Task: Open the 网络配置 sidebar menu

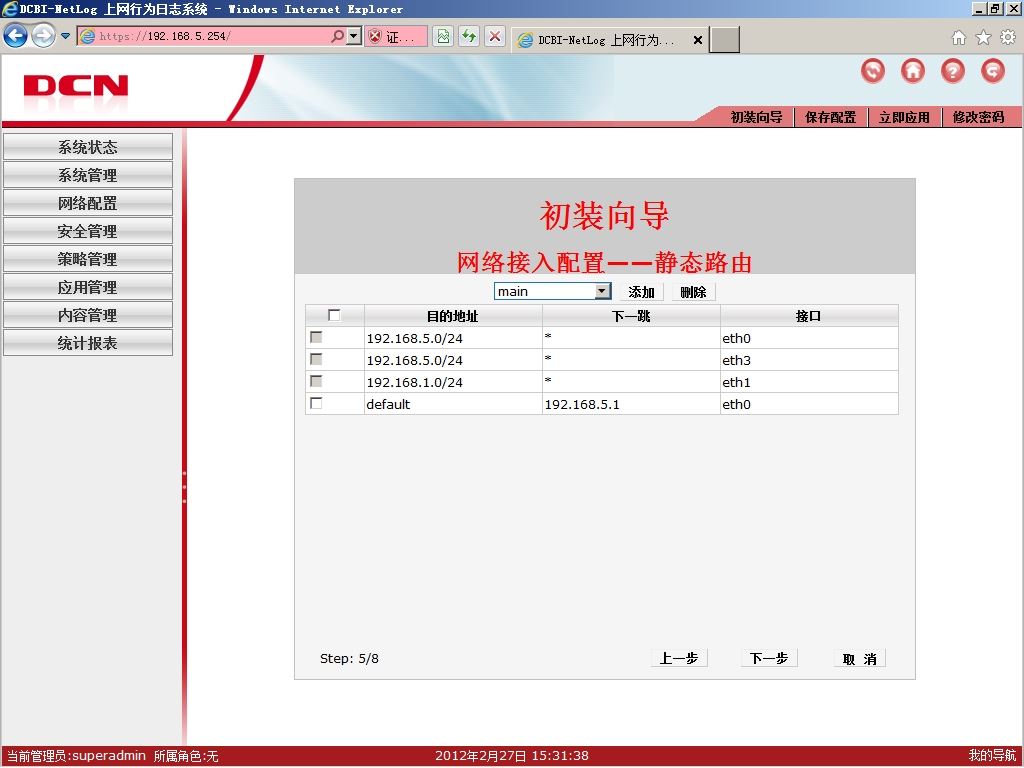Action: tap(88, 203)
